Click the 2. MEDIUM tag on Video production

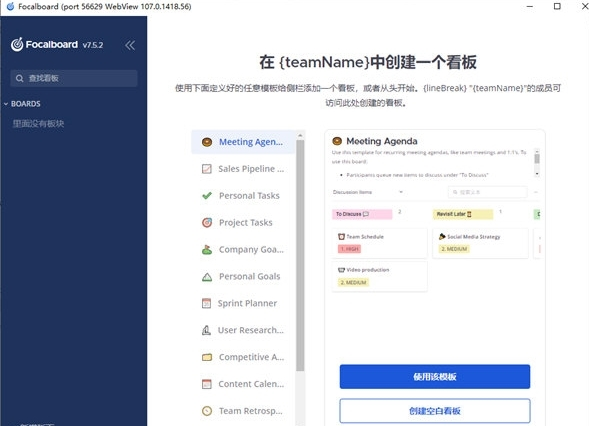tap(353, 282)
